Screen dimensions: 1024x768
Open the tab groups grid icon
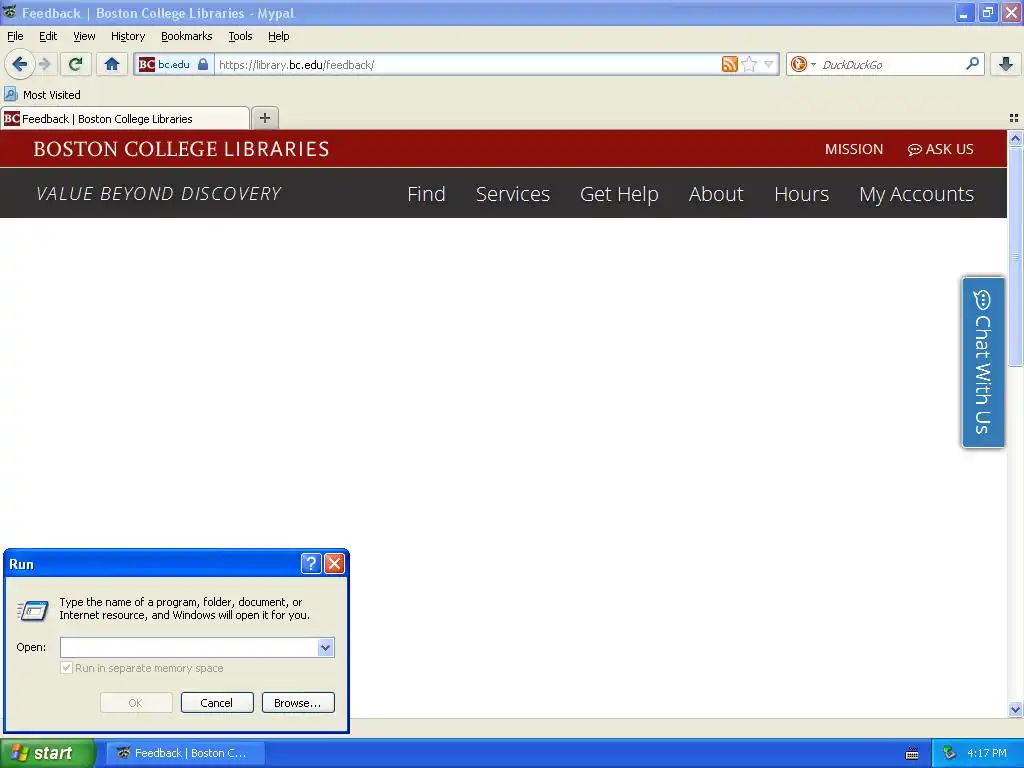pyautogui.click(x=1014, y=118)
